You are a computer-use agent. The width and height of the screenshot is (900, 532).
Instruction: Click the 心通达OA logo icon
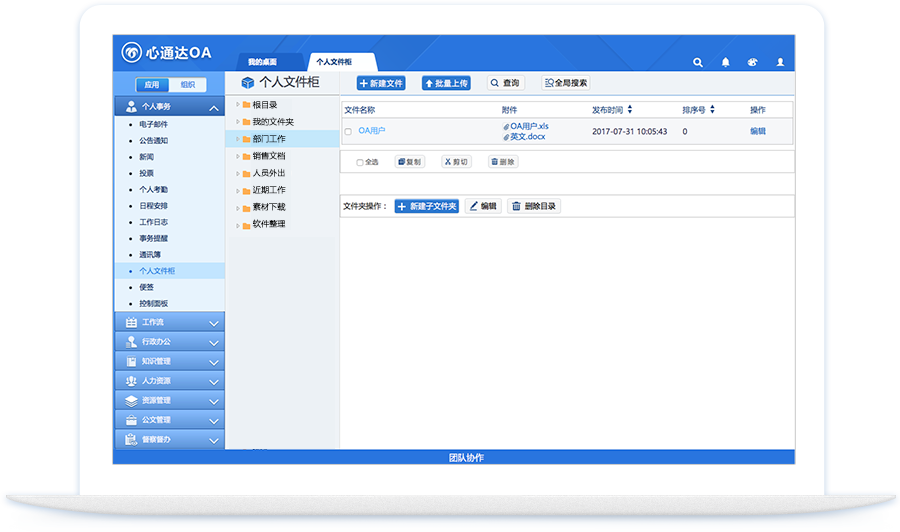pyautogui.click(x=131, y=52)
